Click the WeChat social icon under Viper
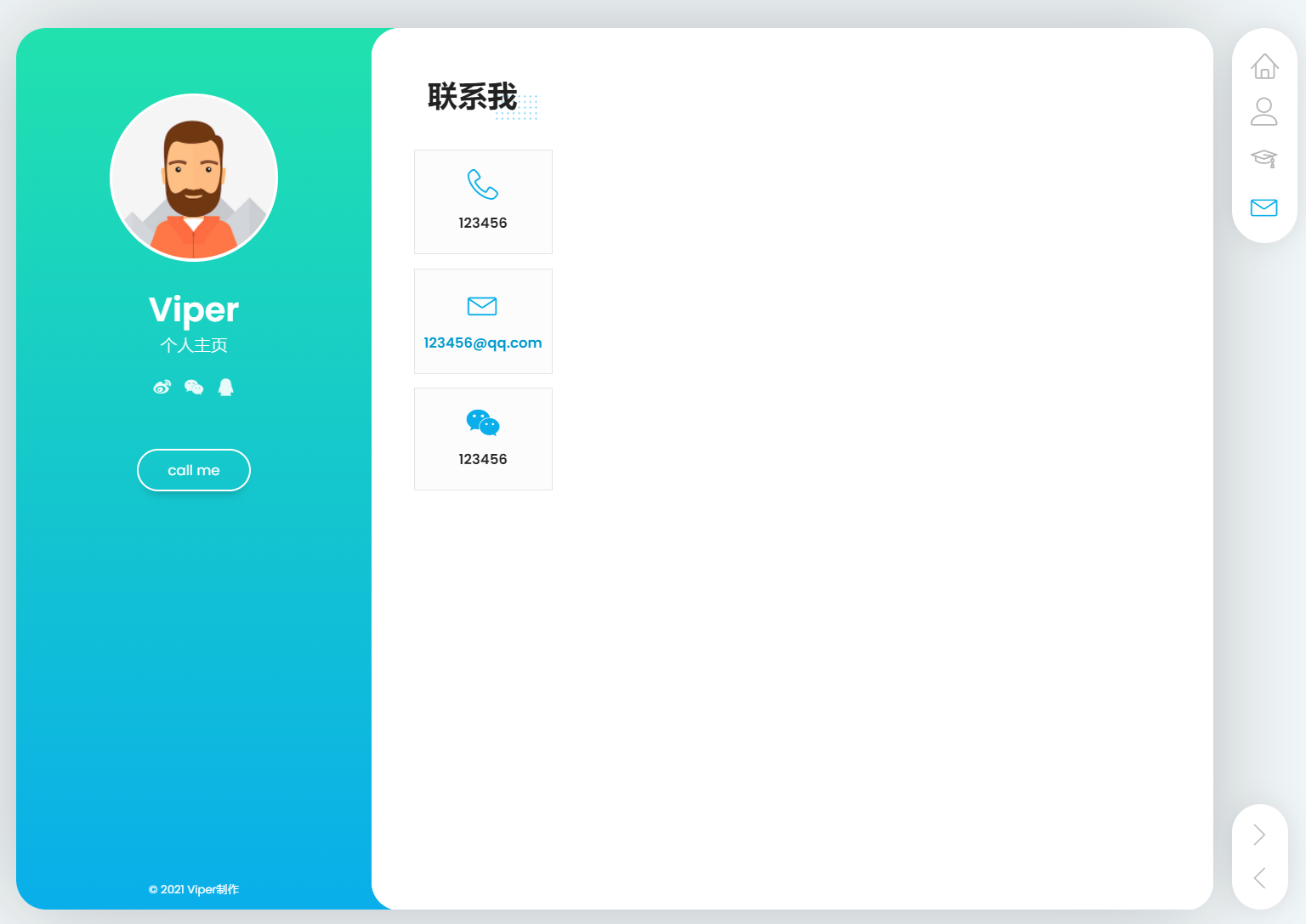Image resolution: width=1306 pixels, height=924 pixels. pyautogui.click(x=194, y=388)
